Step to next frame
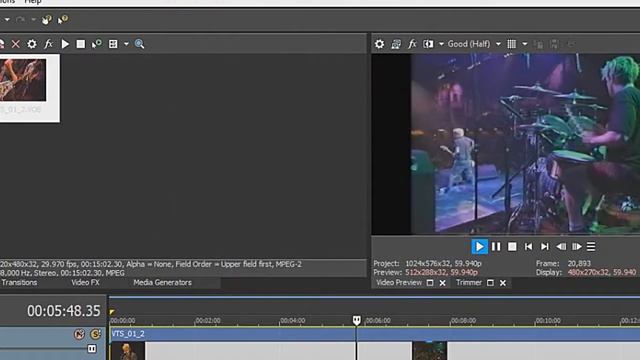Image resolution: width=640 pixels, height=360 pixels. tap(577, 247)
